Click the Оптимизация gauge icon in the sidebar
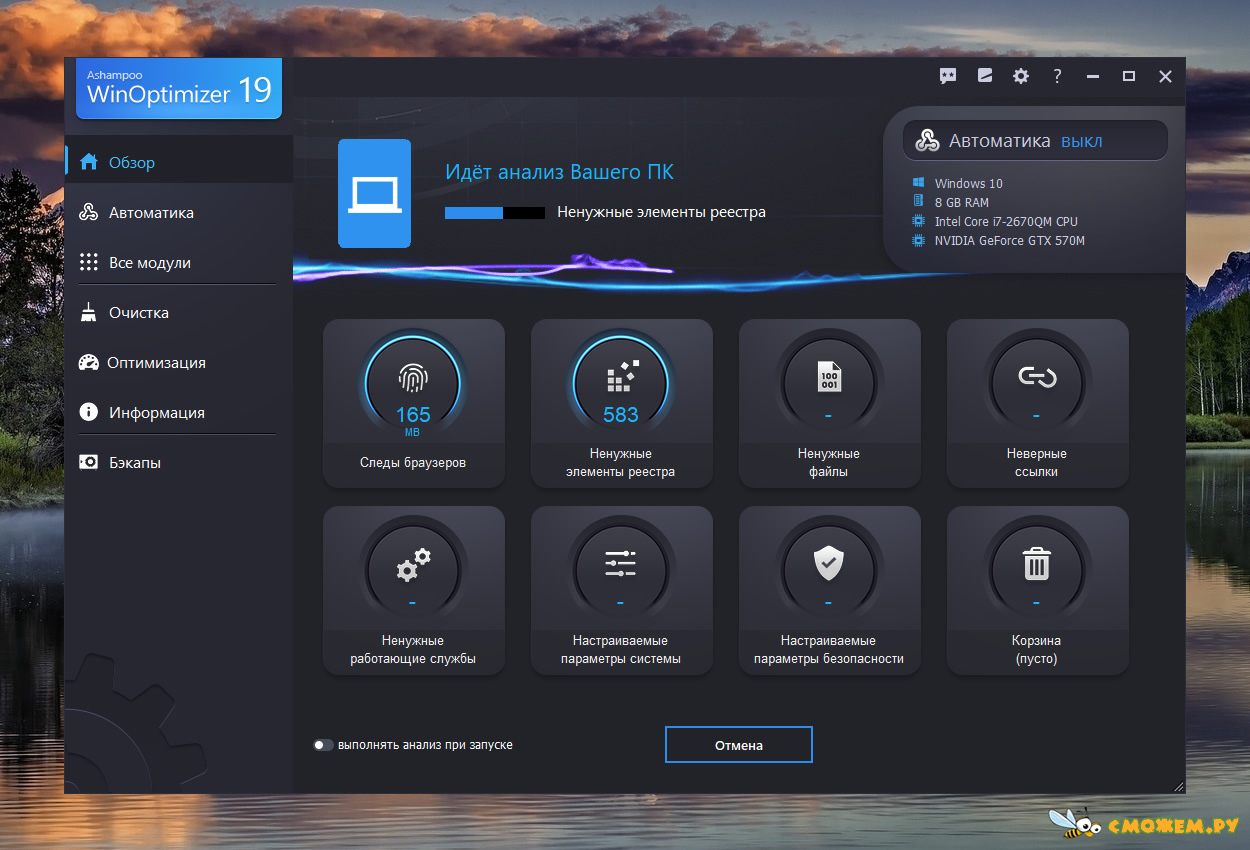 pos(89,362)
